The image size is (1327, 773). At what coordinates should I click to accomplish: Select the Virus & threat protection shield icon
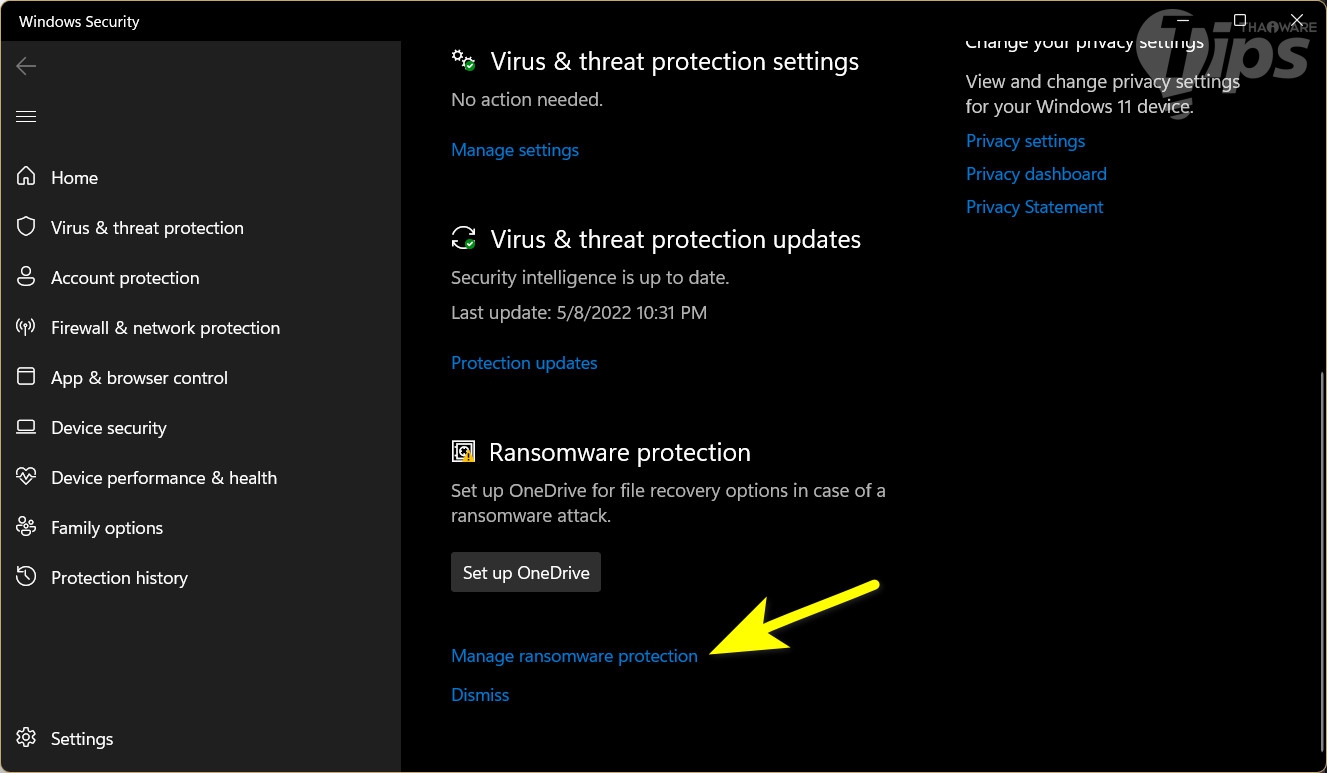coord(26,227)
